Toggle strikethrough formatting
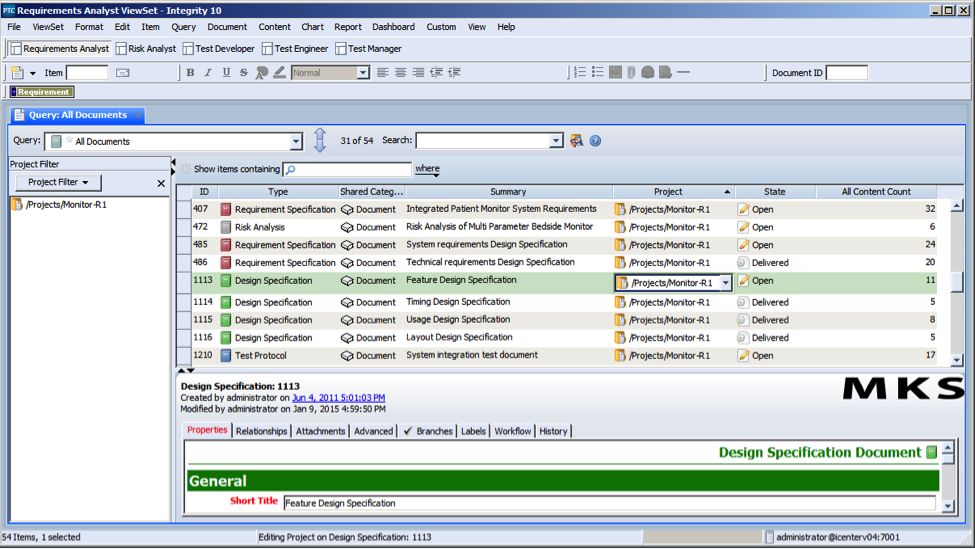 pyautogui.click(x=244, y=73)
